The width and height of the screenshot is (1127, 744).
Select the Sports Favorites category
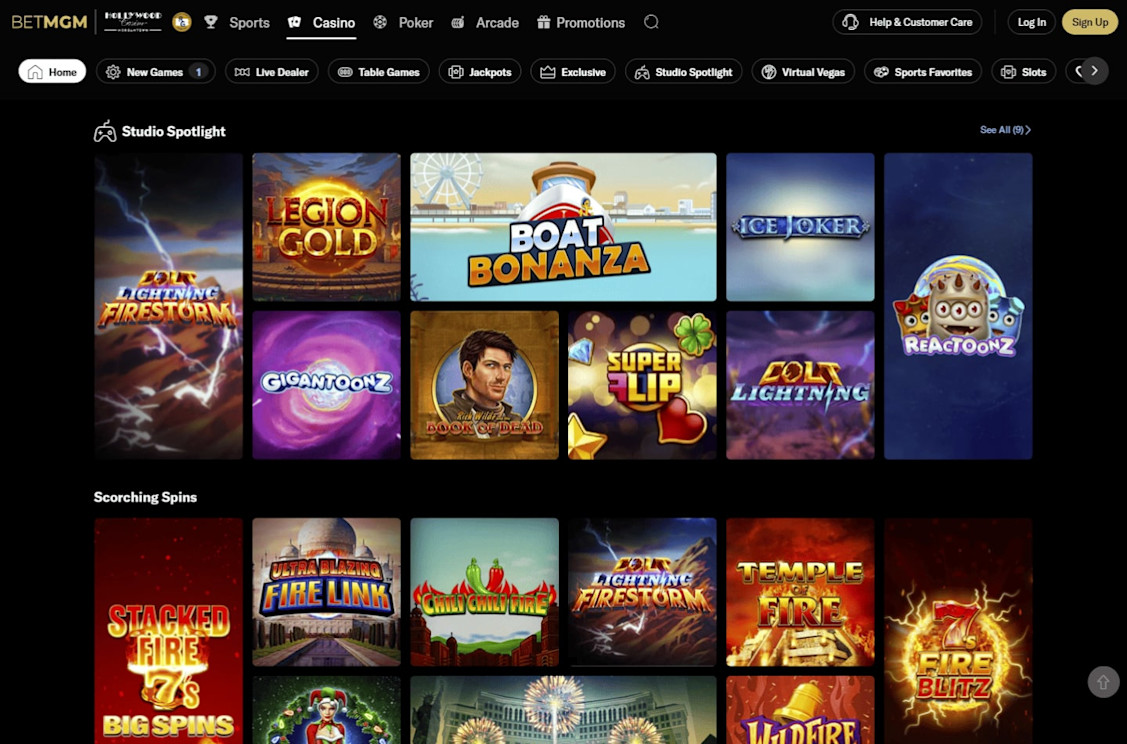click(x=923, y=72)
